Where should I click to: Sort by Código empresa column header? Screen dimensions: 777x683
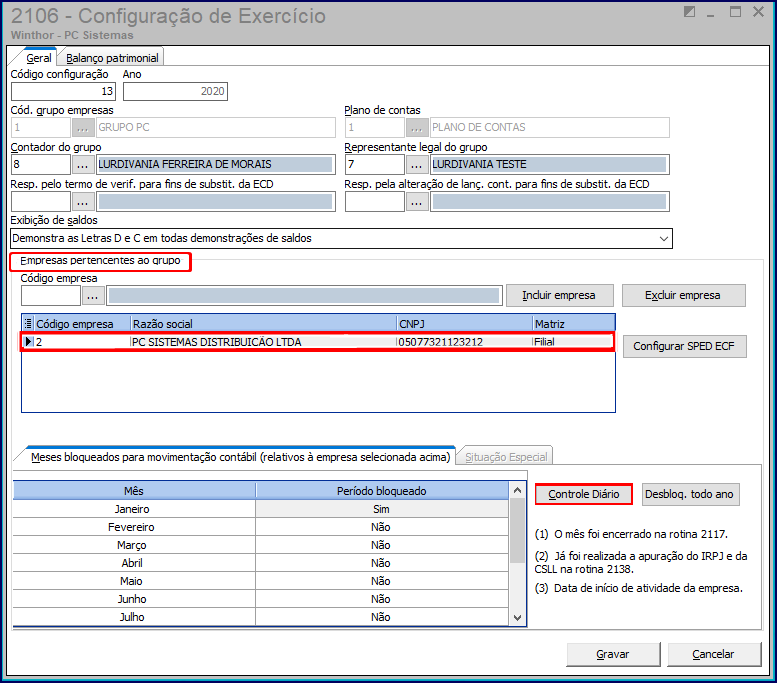pos(82,324)
